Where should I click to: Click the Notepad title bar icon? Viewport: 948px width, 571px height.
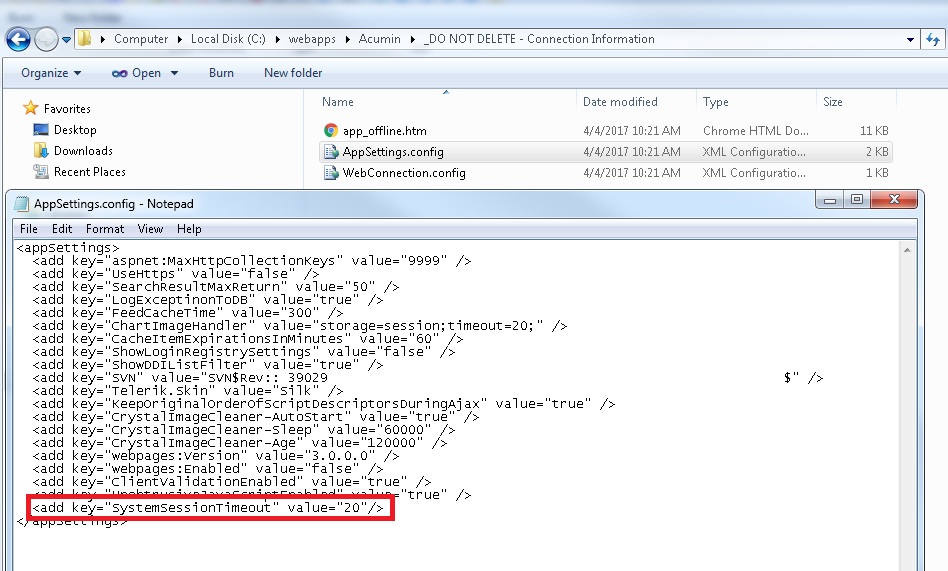(x=22, y=204)
